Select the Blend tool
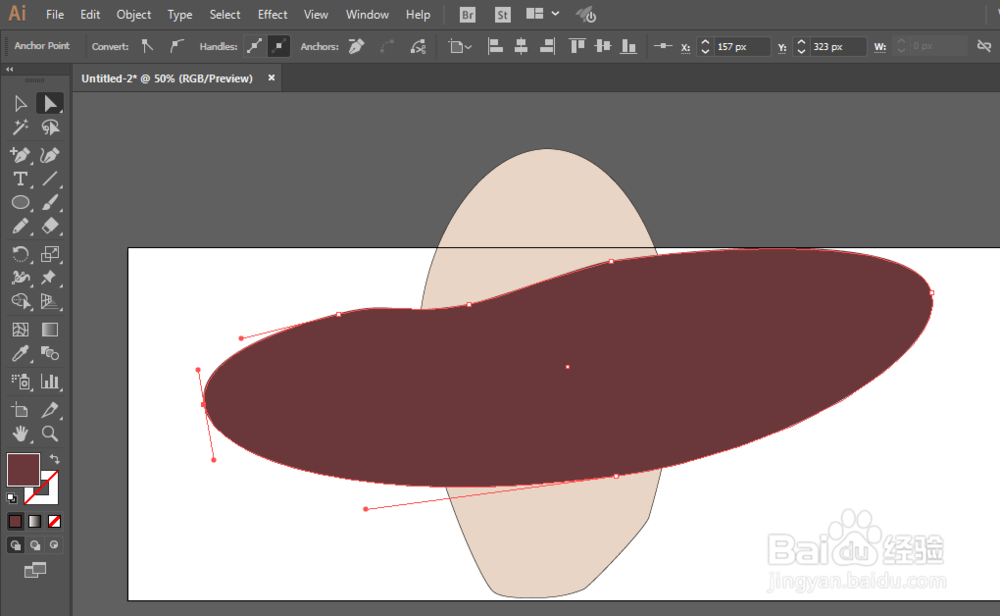The width and height of the screenshot is (1000, 616). [50, 353]
